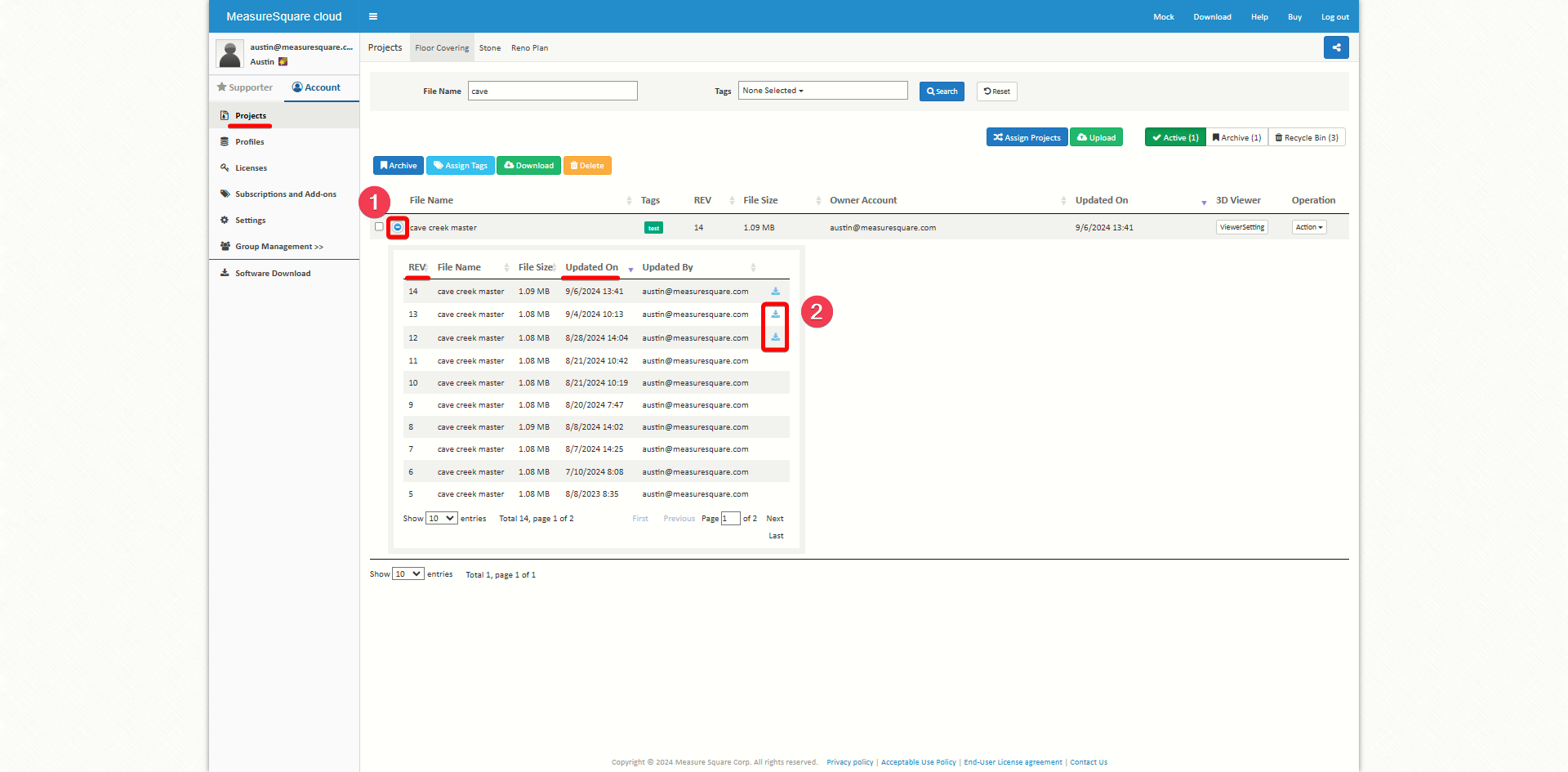1568x772 pixels.
Task: Open the Contact Us footer link
Action: (1089, 762)
